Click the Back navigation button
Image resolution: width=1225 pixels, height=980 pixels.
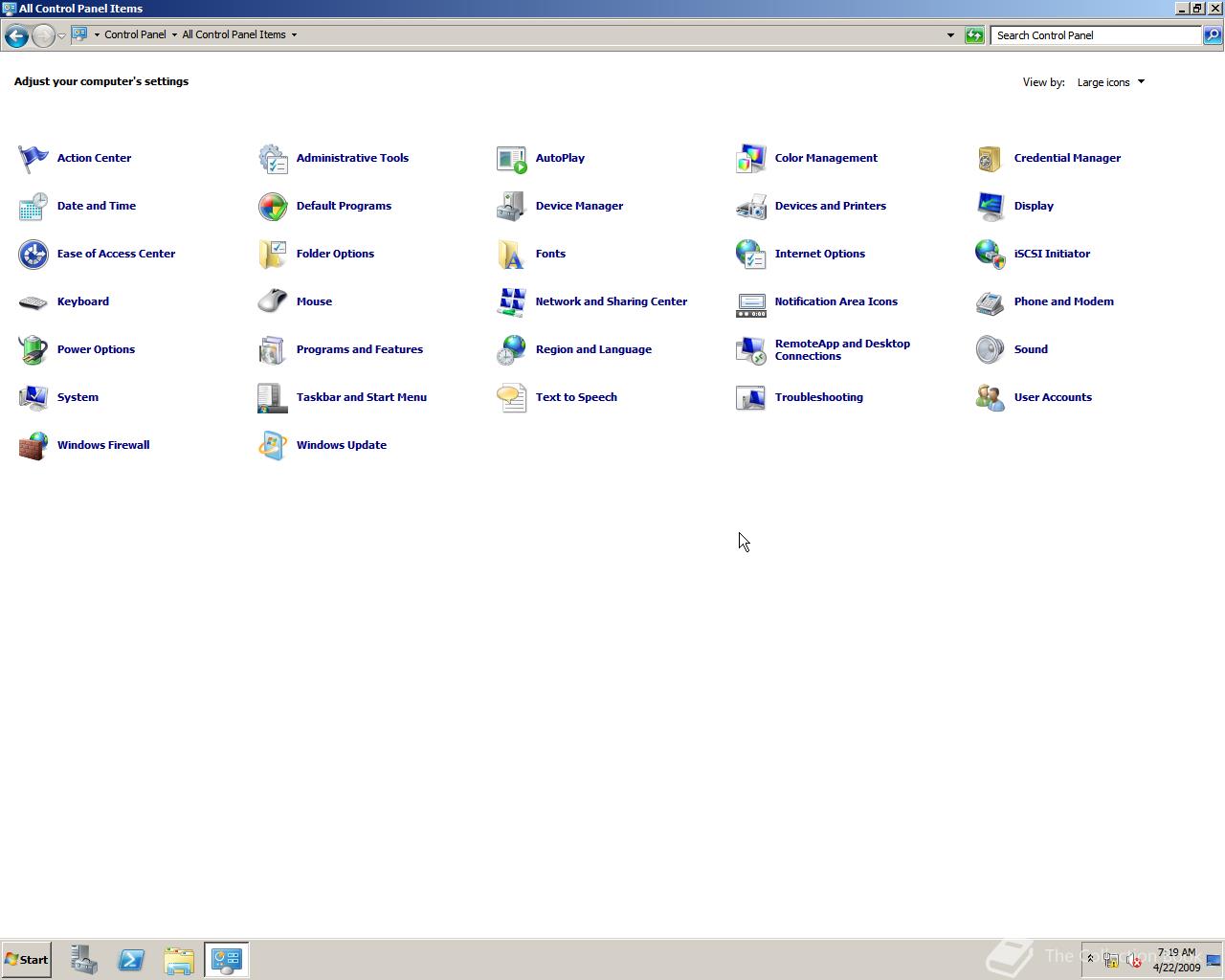16,35
